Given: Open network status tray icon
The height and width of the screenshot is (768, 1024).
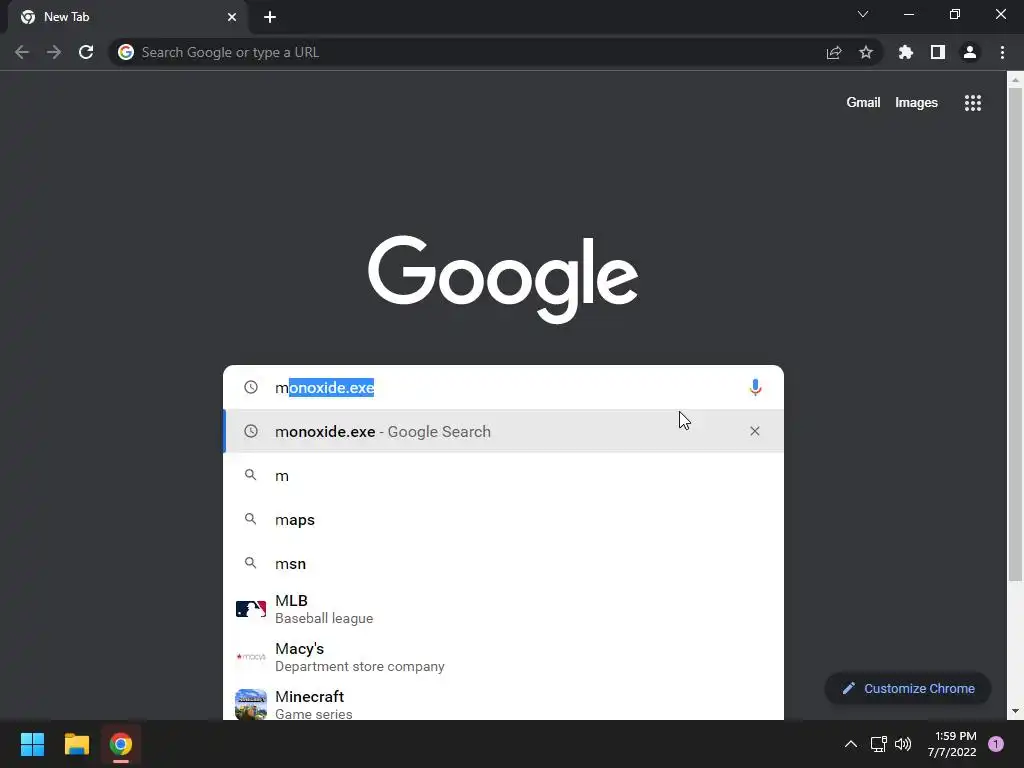Looking at the screenshot, I should 878,744.
